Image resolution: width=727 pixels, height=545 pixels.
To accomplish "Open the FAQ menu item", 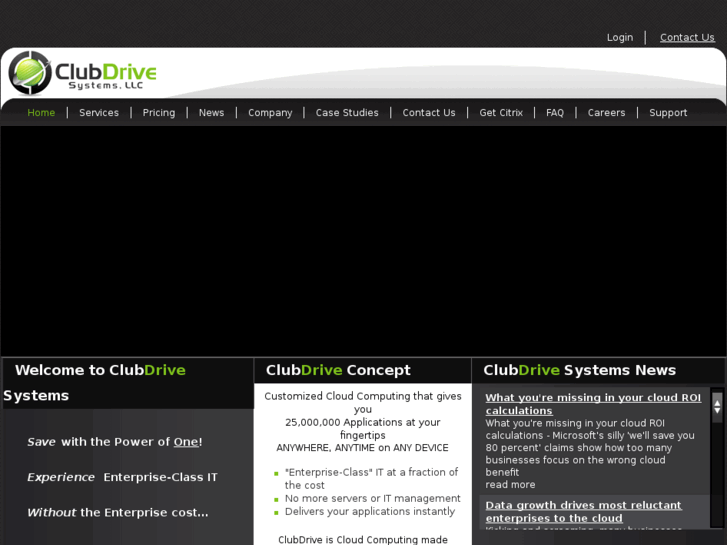I will 555,113.
